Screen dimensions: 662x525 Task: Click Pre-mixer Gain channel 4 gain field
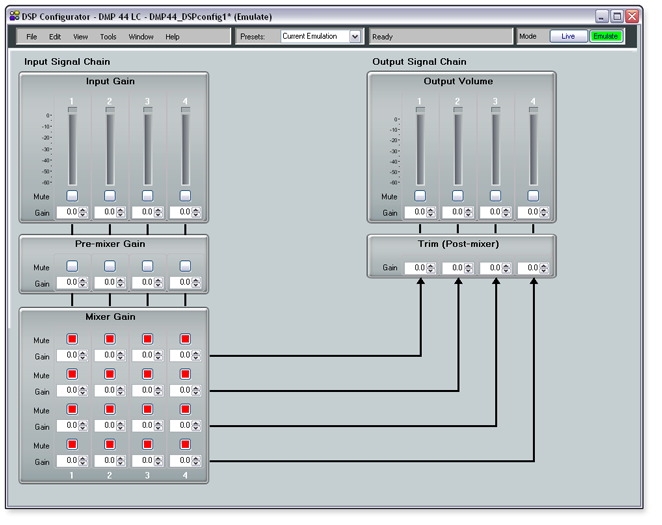pyautogui.click(x=180, y=284)
